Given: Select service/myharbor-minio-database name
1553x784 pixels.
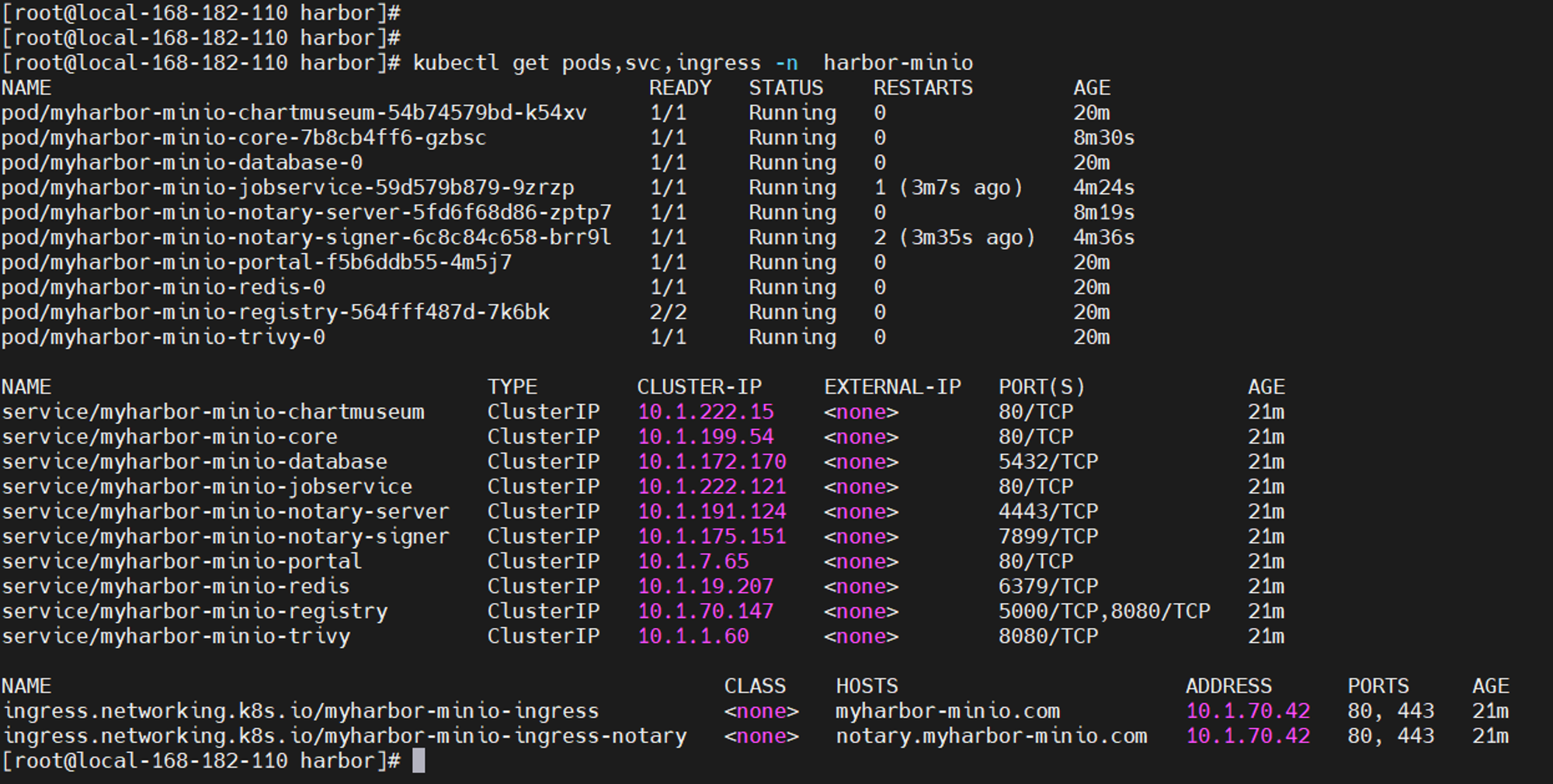Looking at the screenshot, I should coord(194,461).
